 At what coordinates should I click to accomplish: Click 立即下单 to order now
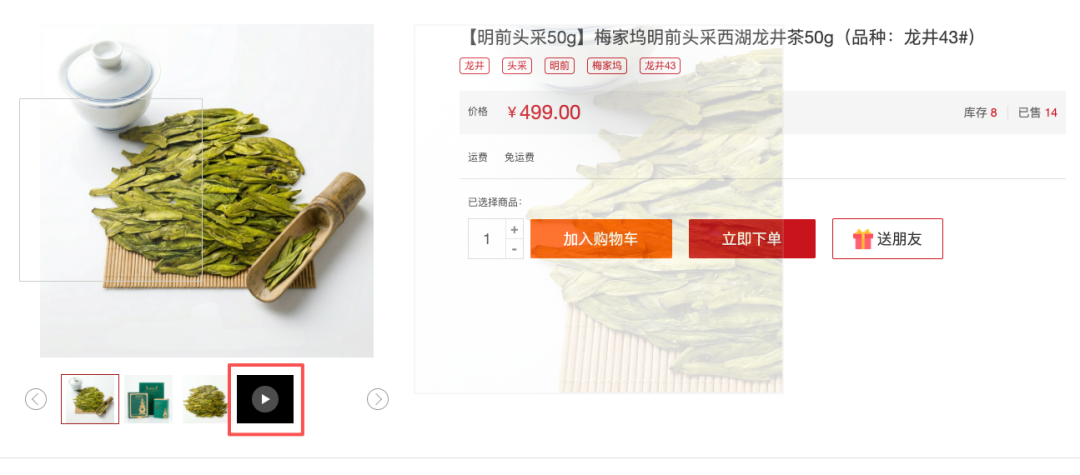(752, 239)
